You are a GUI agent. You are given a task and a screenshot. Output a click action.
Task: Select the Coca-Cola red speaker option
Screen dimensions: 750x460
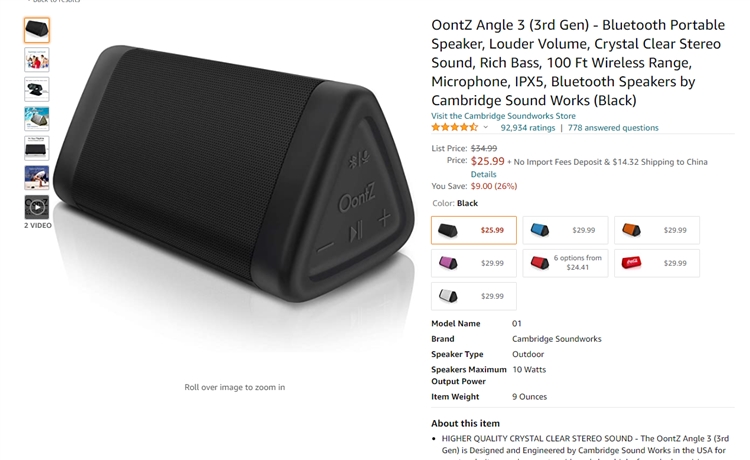point(657,263)
